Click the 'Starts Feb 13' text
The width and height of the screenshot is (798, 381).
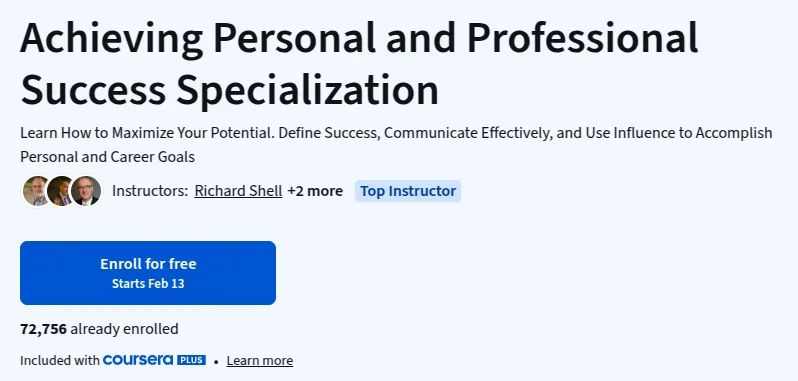click(x=148, y=284)
